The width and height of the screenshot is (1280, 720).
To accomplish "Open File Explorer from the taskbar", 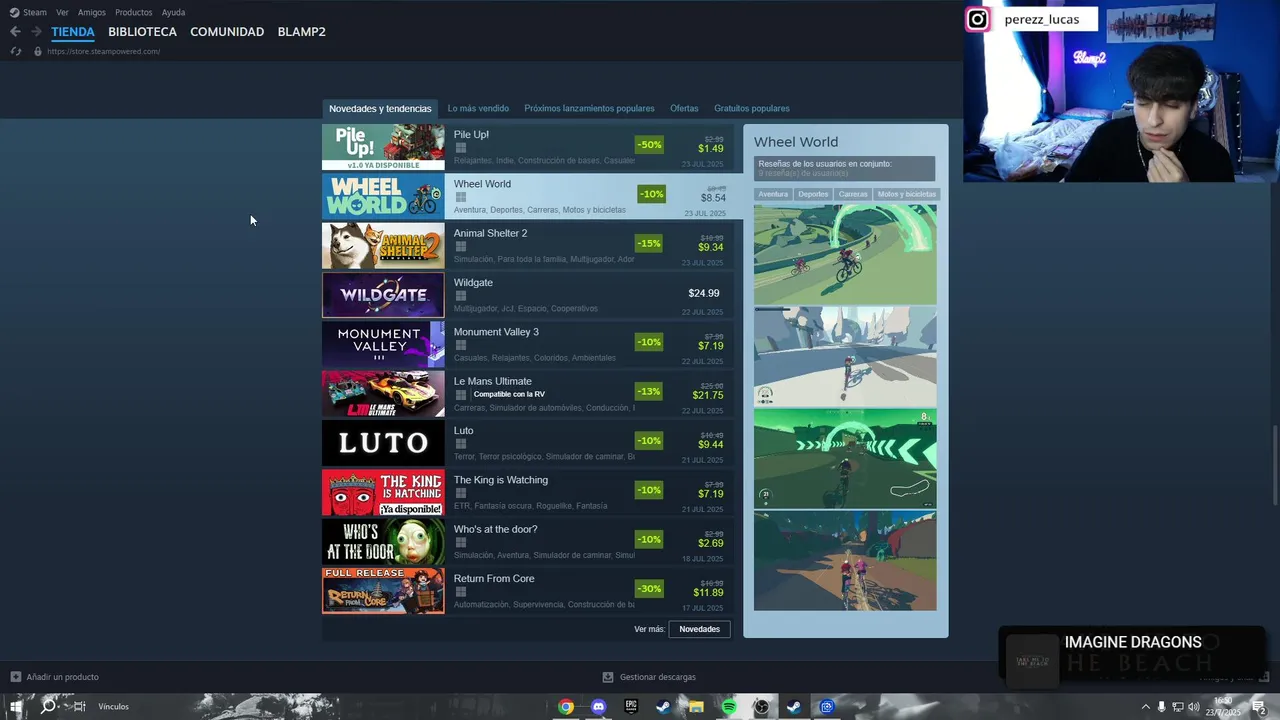I will tap(696, 707).
